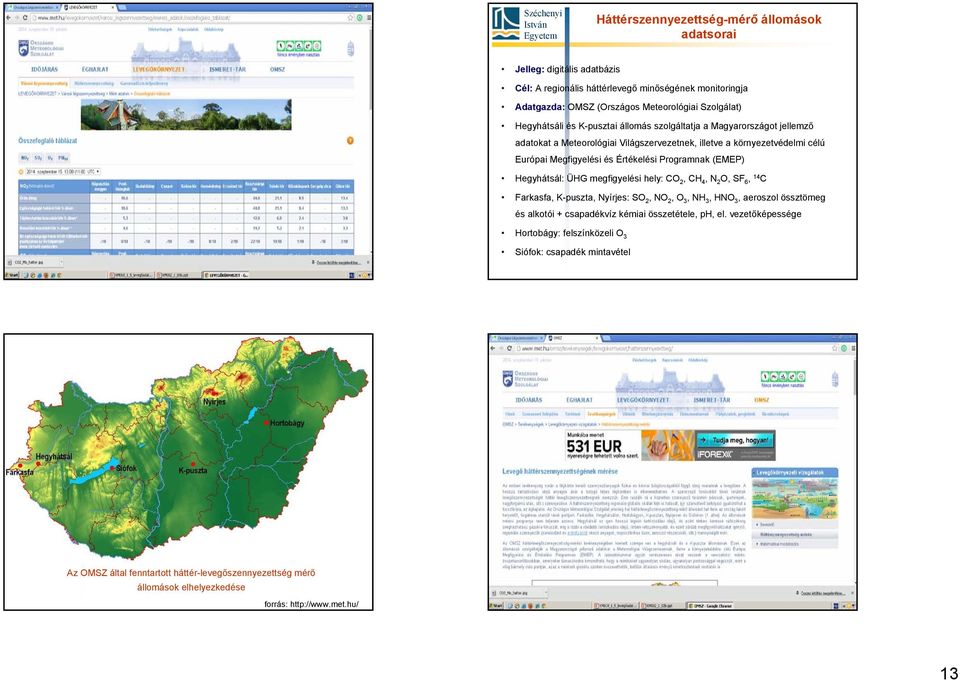Open highlighted OMSZ menu on the Levegő háttérszennyezettség page
The height and width of the screenshot is (680, 960).
pos(762,400)
